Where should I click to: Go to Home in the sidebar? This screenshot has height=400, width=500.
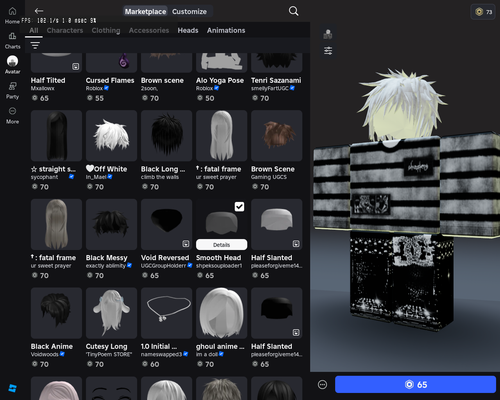(12, 15)
